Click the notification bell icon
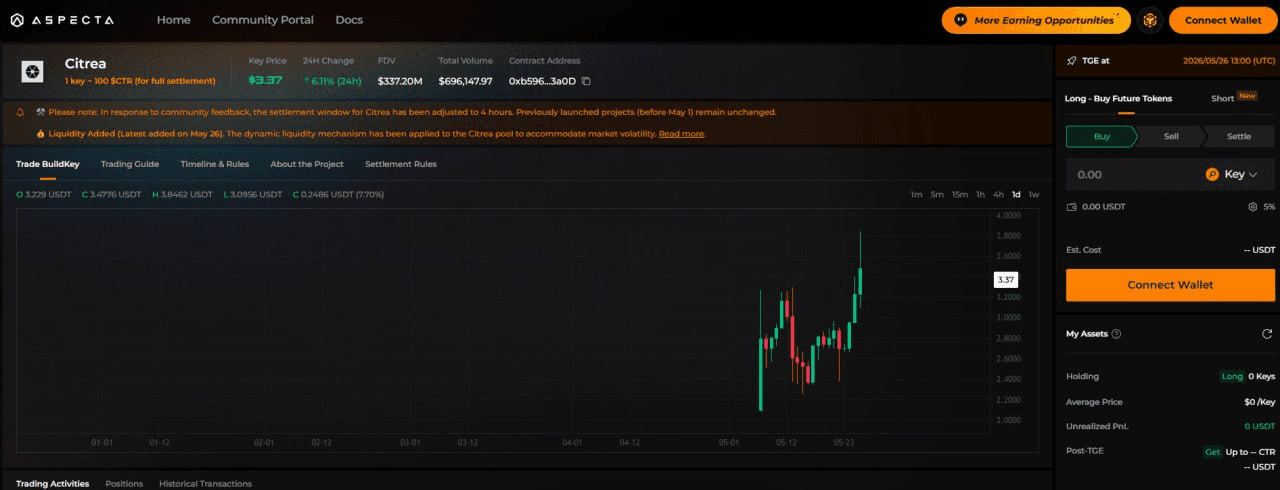Viewport: 1280px width, 490px height. point(20,112)
